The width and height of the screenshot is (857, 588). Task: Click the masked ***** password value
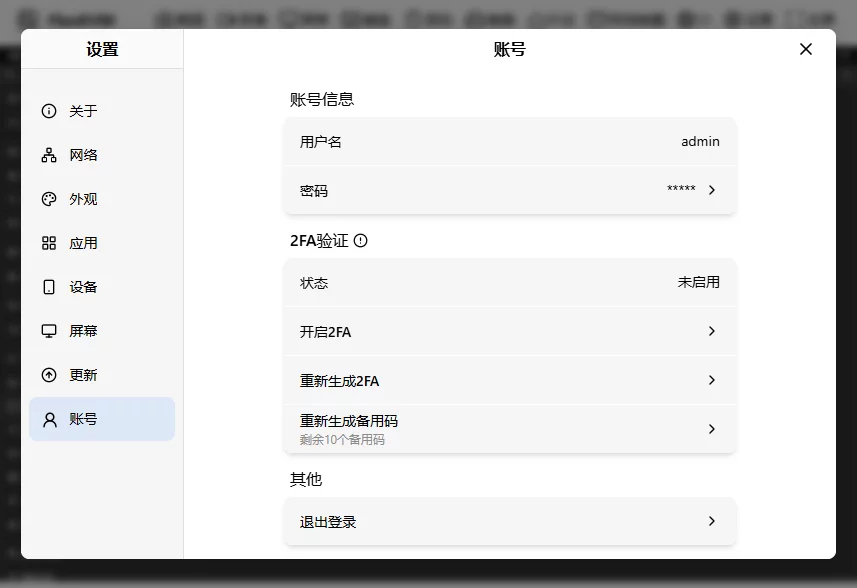pos(681,189)
